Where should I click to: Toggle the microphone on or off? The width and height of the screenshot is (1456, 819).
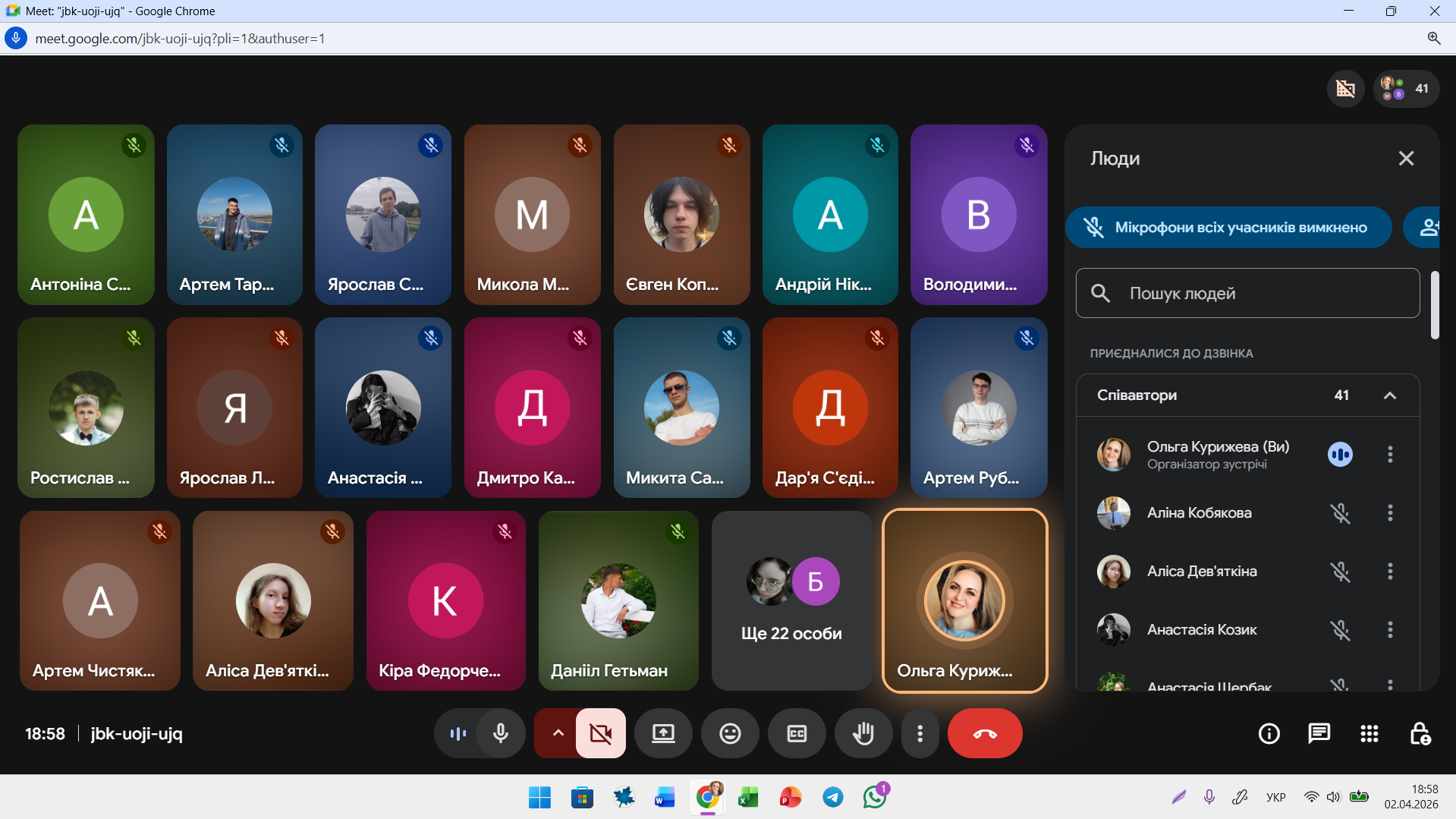pos(500,733)
